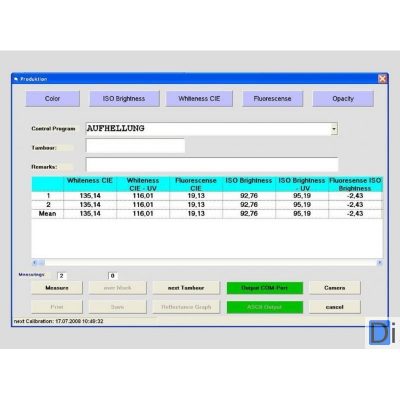Click the 116,01 value in row 2
Viewport: 400px width, 400px height.
143,205
